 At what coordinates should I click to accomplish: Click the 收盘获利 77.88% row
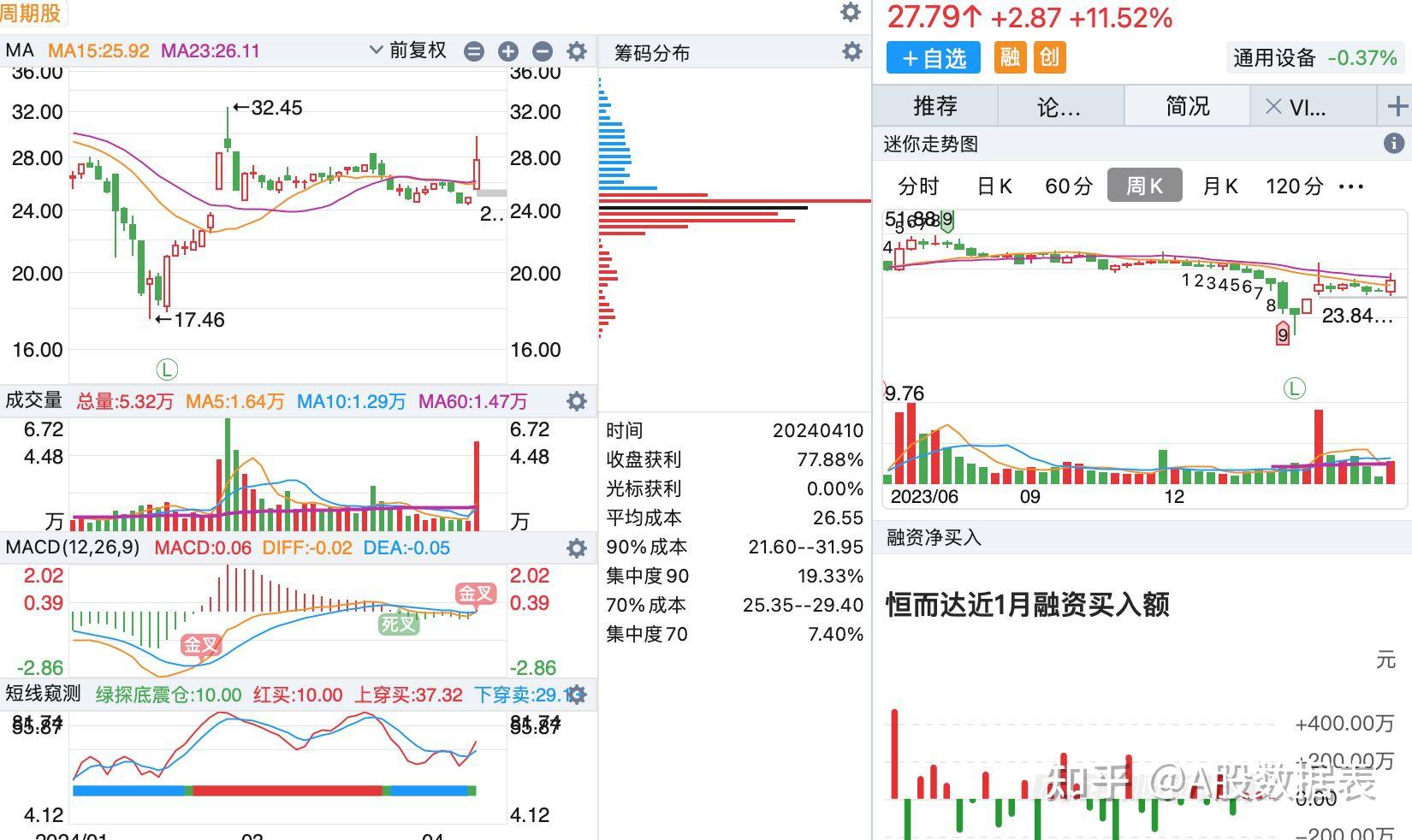click(x=734, y=459)
